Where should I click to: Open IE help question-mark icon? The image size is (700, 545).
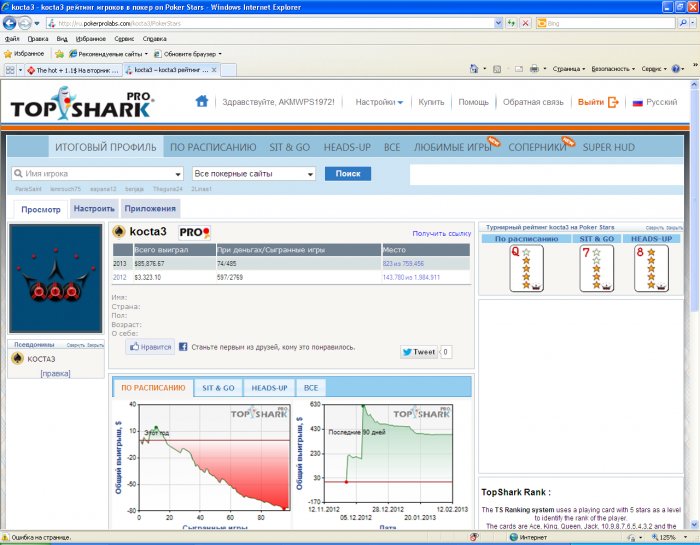[676, 69]
